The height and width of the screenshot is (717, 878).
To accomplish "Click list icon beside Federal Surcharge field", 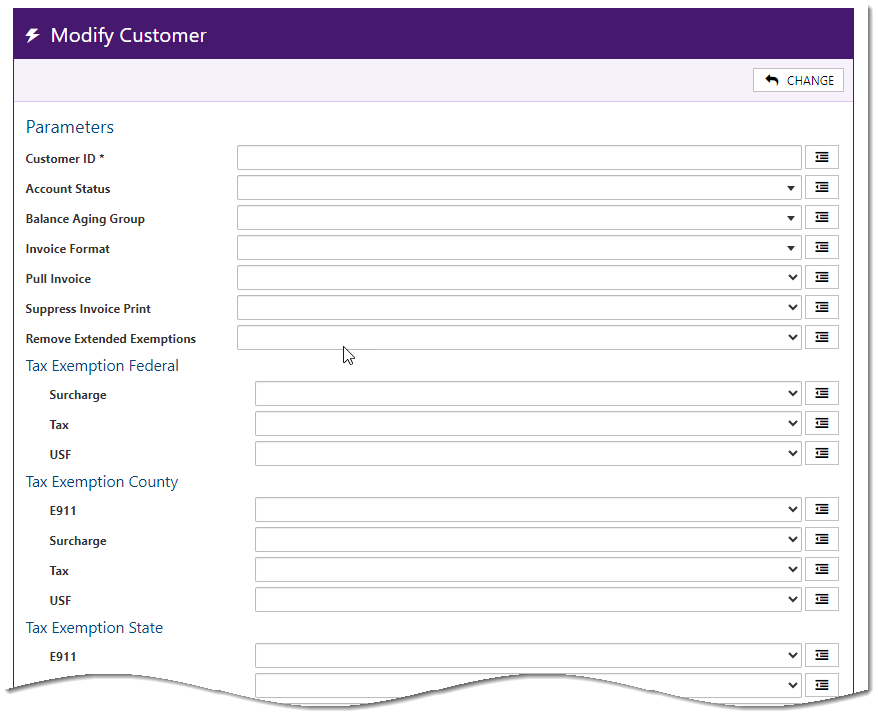I will pyautogui.click(x=821, y=394).
